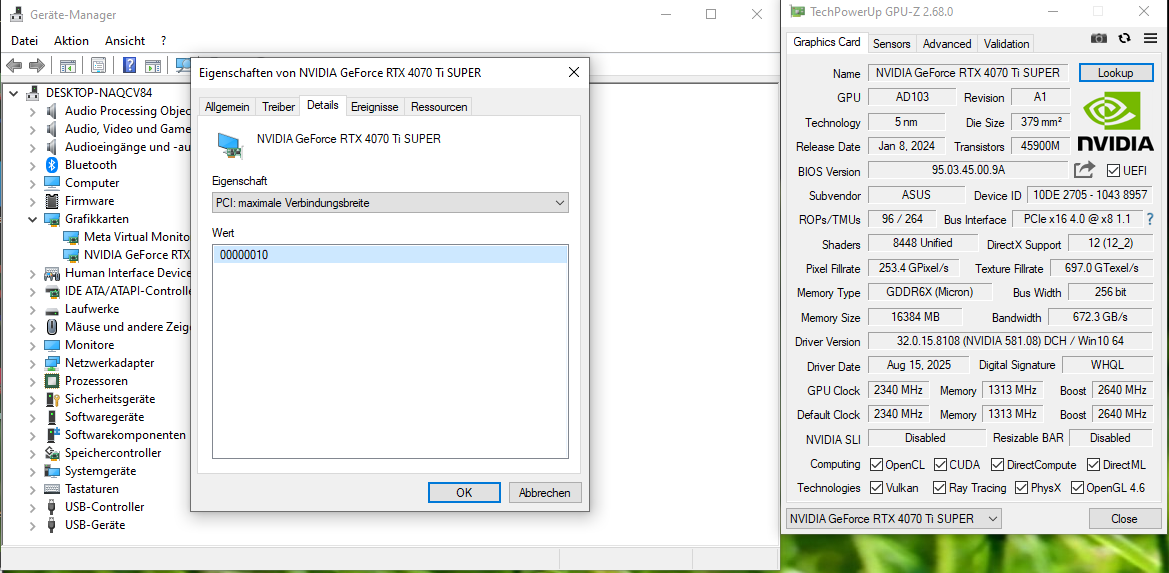The width and height of the screenshot is (1169, 573).
Task: Open the Properties toolbar icon in Geräte-Manager
Action: [x=98, y=66]
